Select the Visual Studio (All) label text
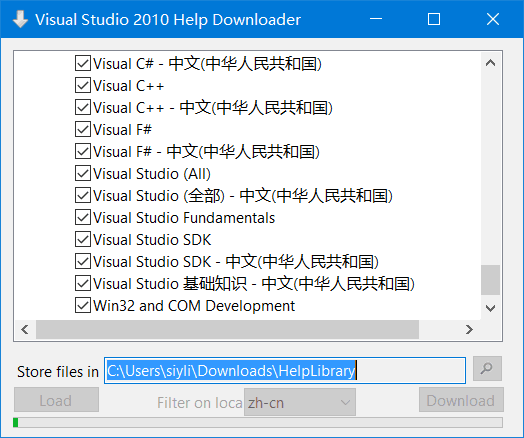 (x=152, y=174)
